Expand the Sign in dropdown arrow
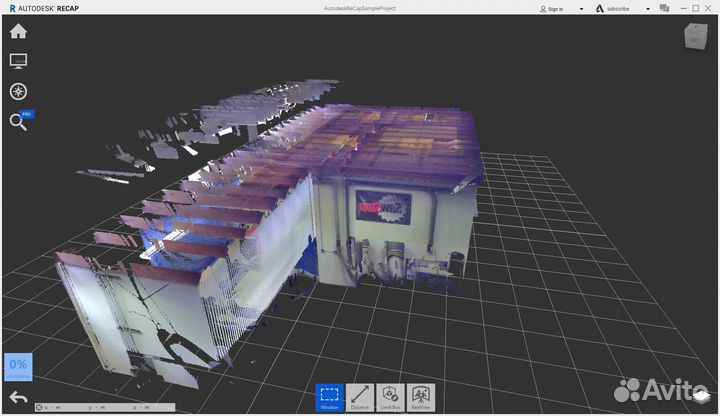Viewport: 720px width, 416px height. coord(581,9)
